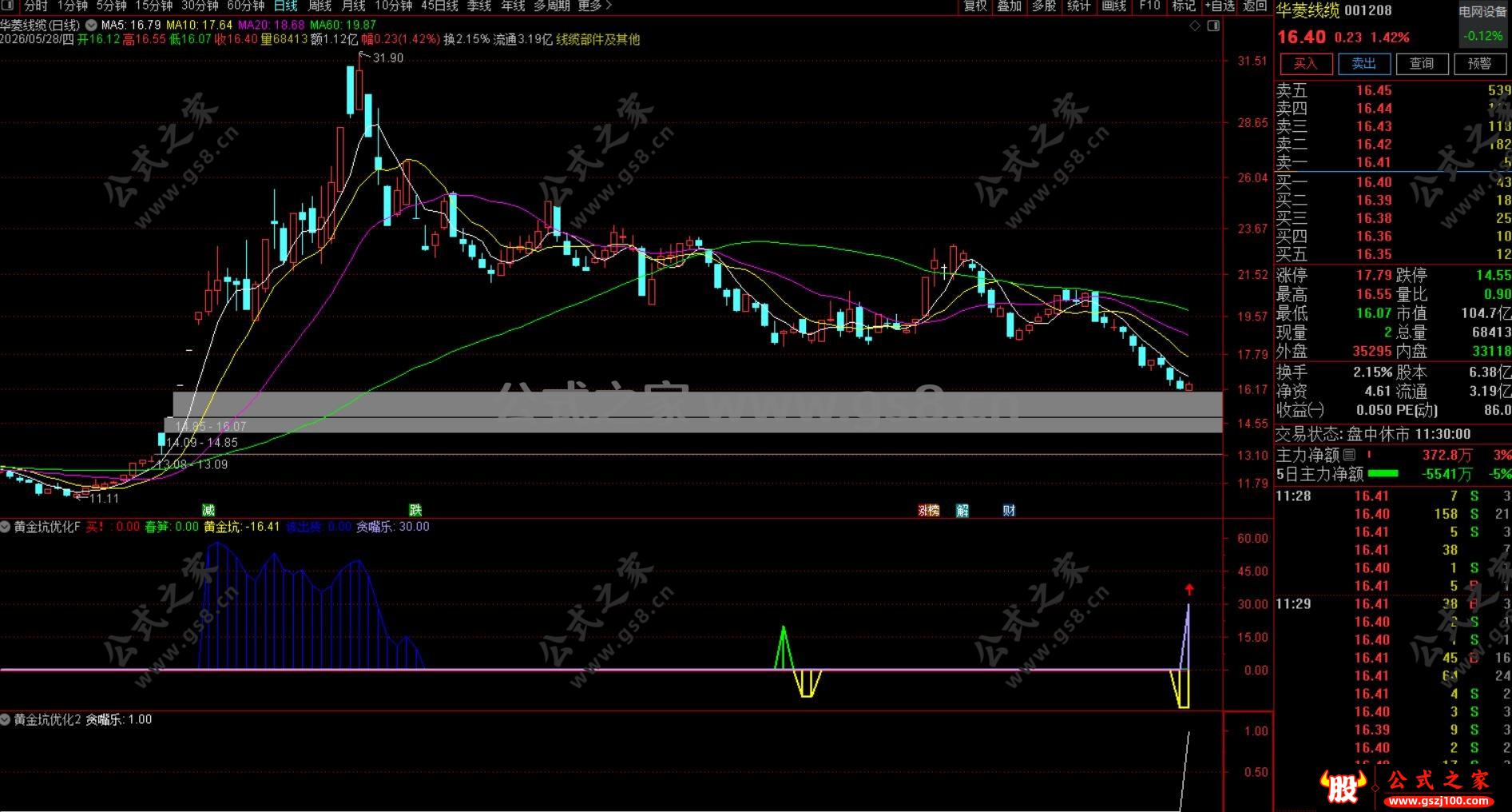Click the 复权 toolbar button

pos(975,6)
